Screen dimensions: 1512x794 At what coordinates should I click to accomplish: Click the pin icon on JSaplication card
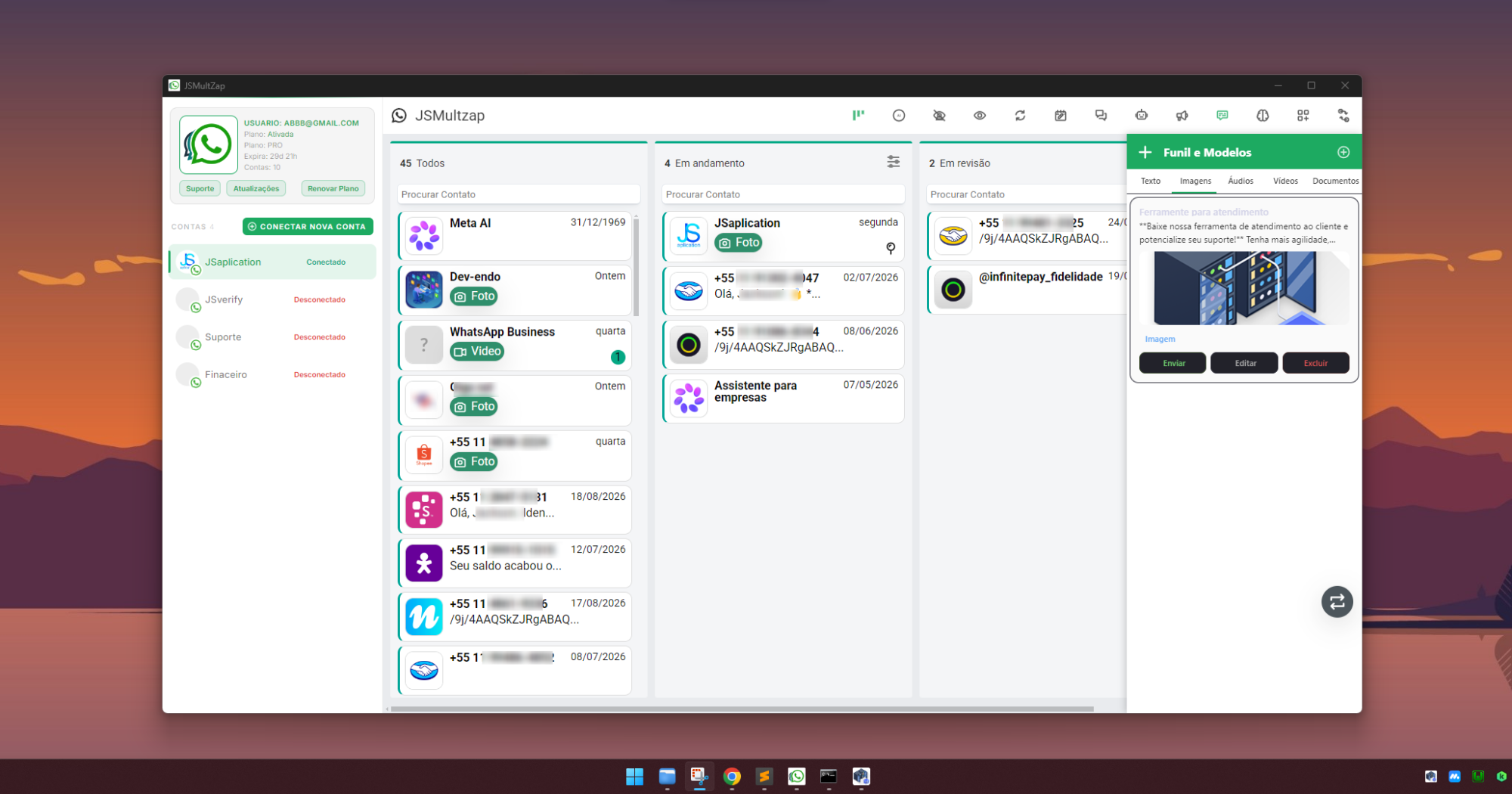[891, 248]
